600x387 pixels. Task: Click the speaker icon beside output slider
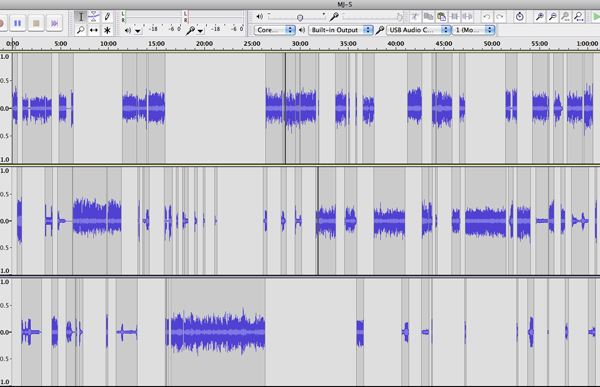(259, 17)
